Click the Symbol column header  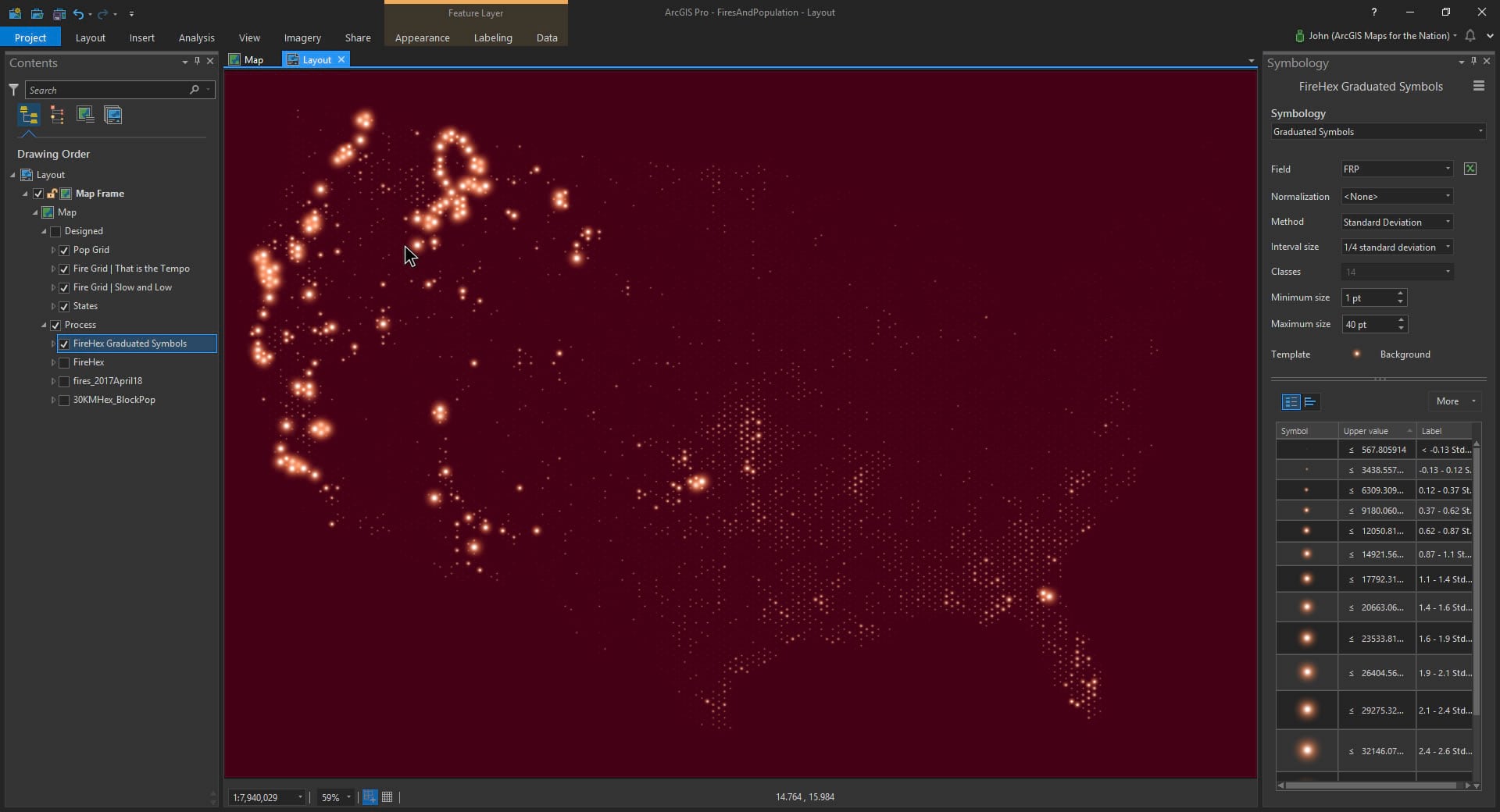click(1307, 431)
